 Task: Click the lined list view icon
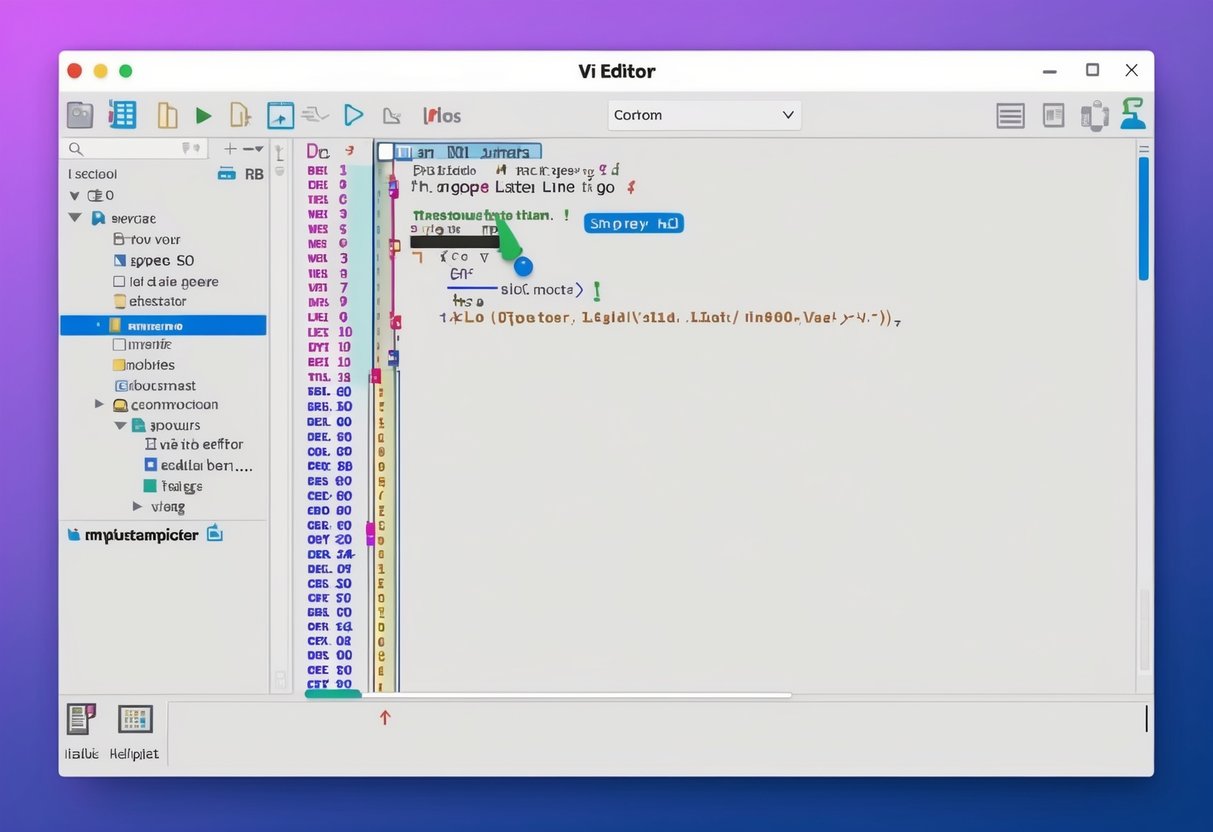coord(1010,116)
